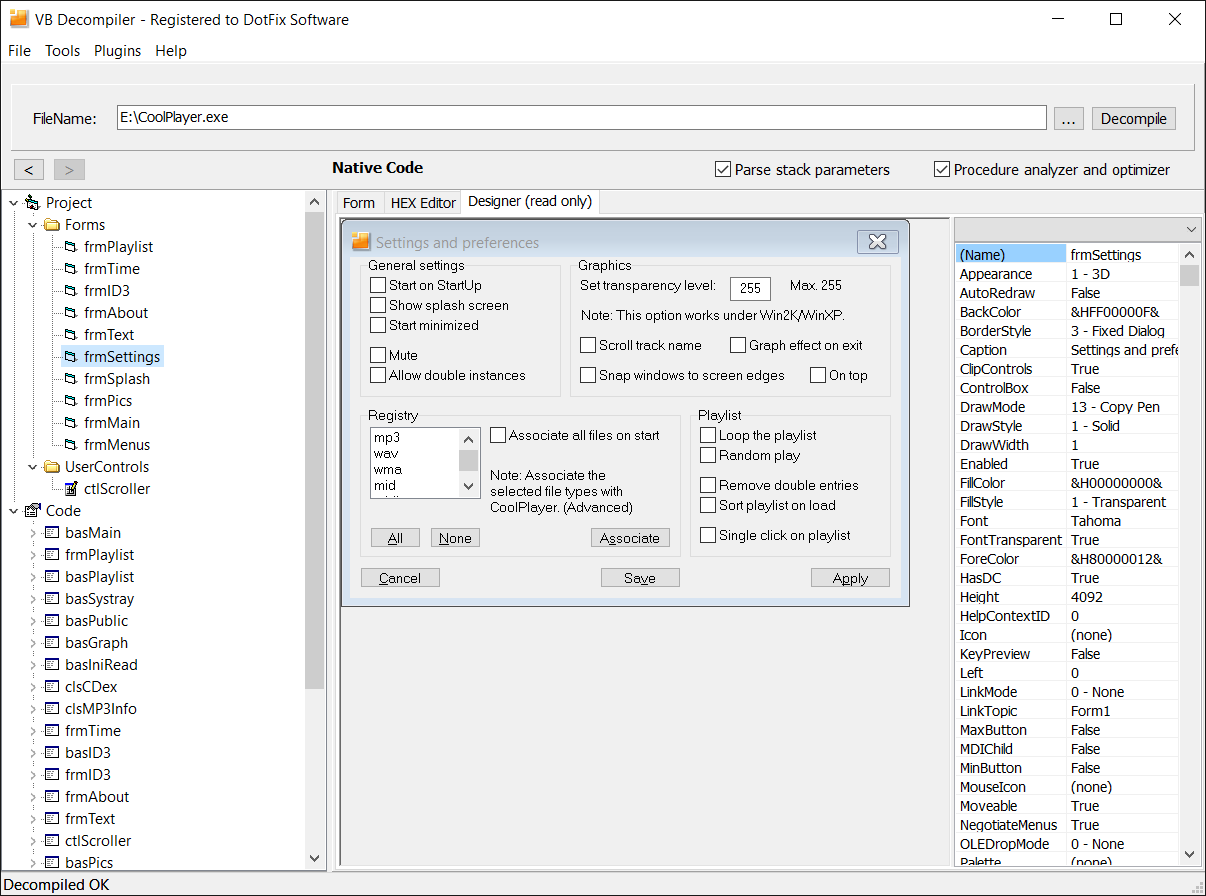Collapse the UserControls folder node
The width and height of the screenshot is (1206, 896).
click(x=33, y=467)
